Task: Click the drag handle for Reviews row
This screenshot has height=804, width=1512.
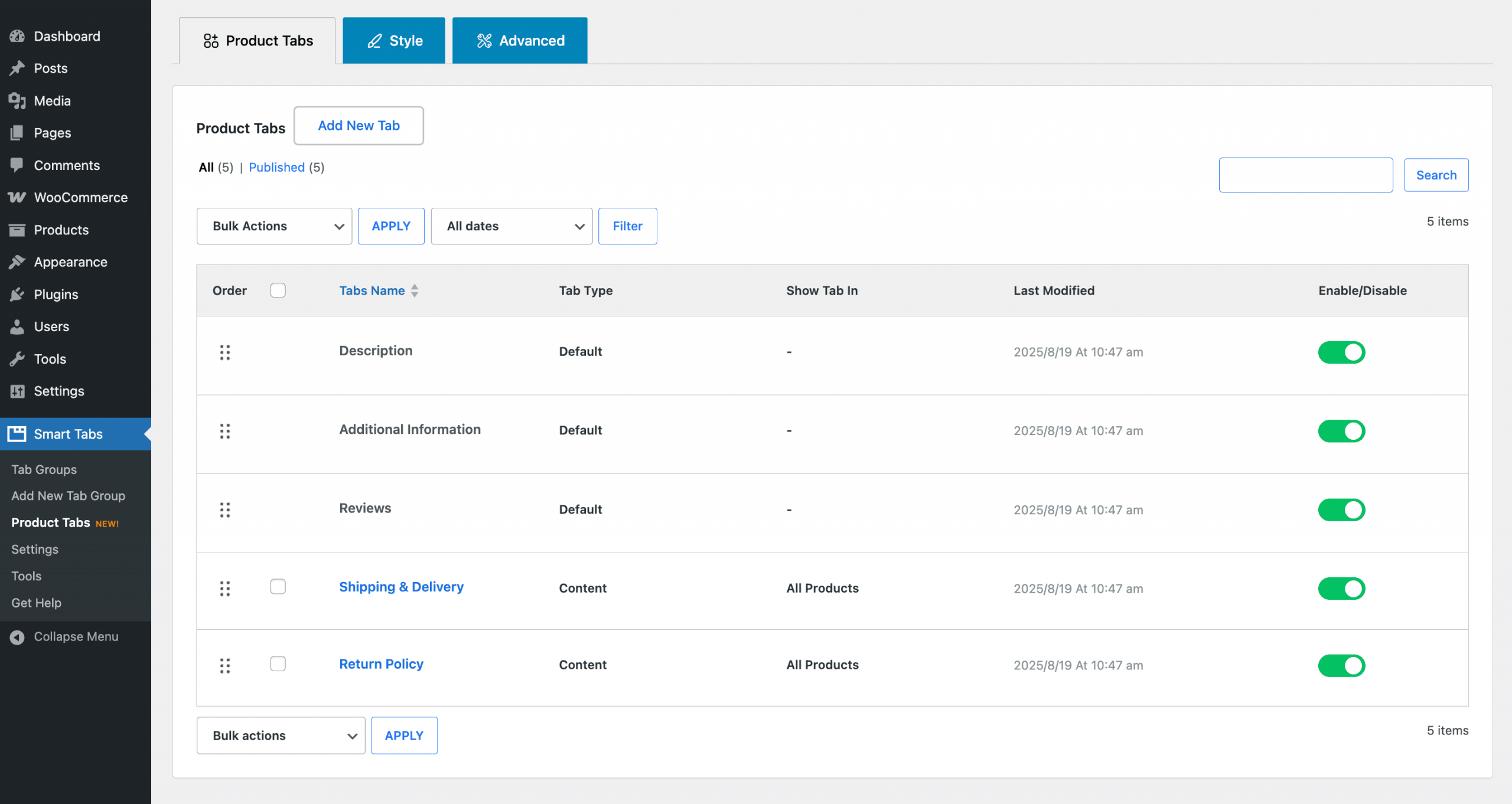Action: 225,510
